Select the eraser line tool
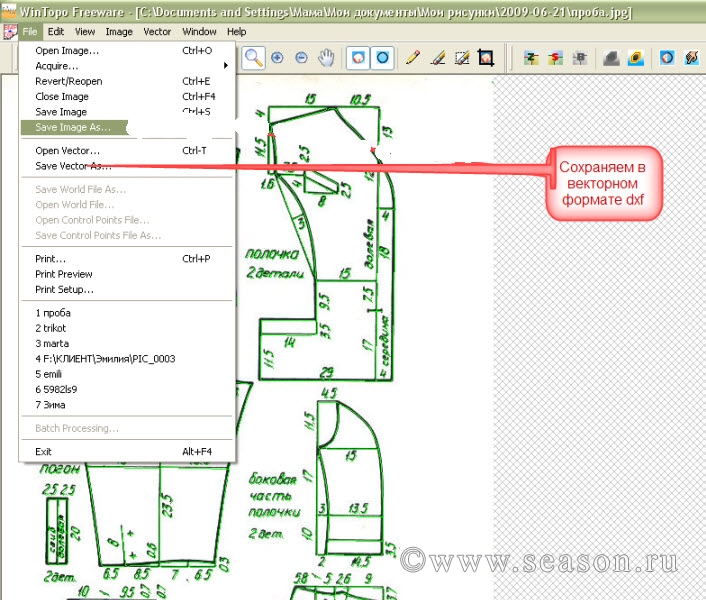This screenshot has width=706, height=600. tap(438, 58)
